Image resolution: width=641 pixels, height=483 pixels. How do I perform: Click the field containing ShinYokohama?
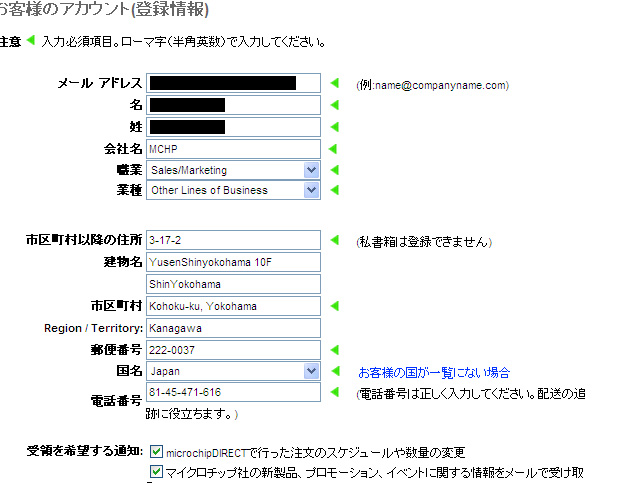click(x=233, y=284)
